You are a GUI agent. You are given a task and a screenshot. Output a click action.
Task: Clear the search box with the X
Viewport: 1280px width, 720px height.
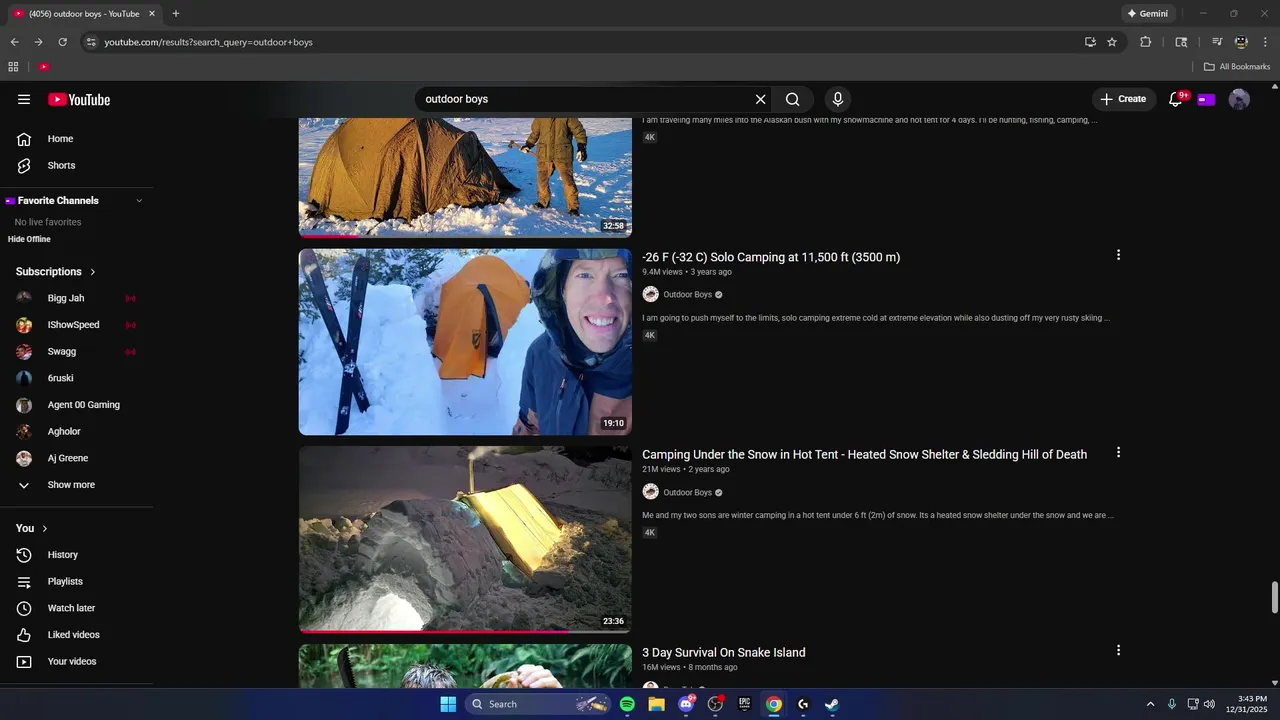click(760, 99)
